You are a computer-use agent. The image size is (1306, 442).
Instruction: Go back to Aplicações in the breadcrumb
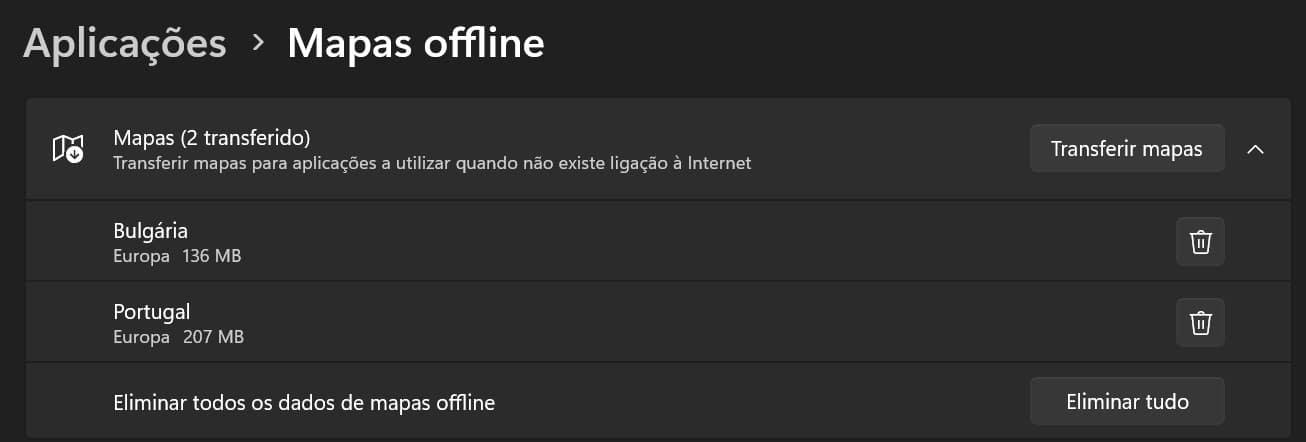pyautogui.click(x=124, y=44)
